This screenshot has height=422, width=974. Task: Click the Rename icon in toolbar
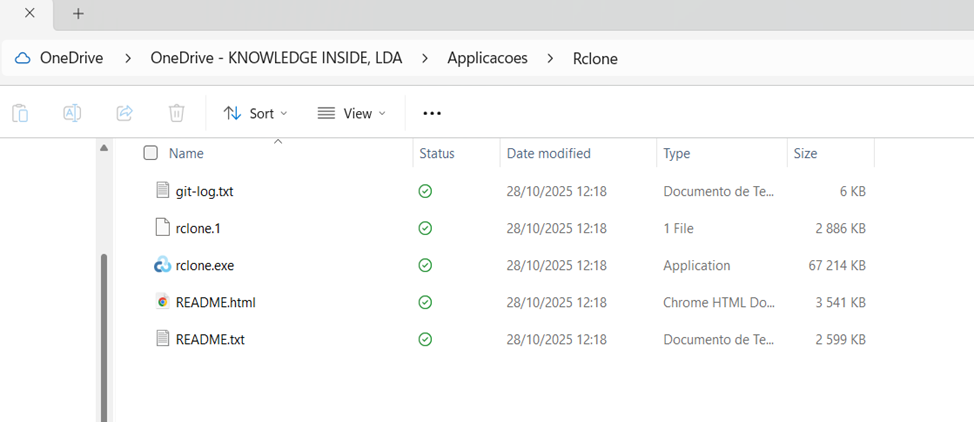[72, 113]
